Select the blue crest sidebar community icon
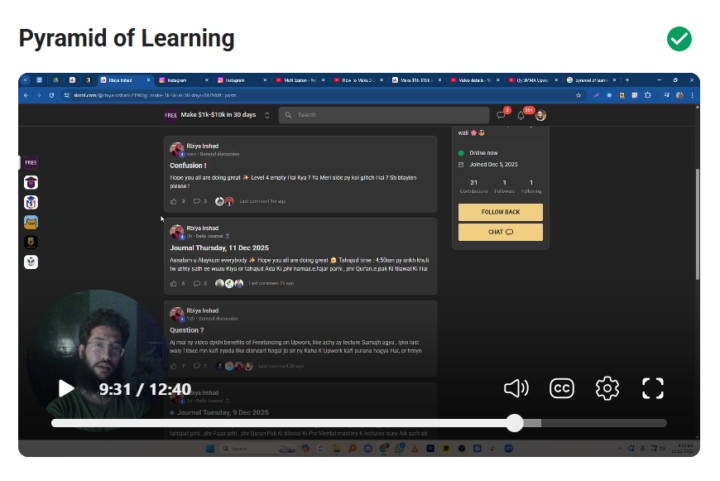Screen dimensions: 720x481 click(31, 202)
